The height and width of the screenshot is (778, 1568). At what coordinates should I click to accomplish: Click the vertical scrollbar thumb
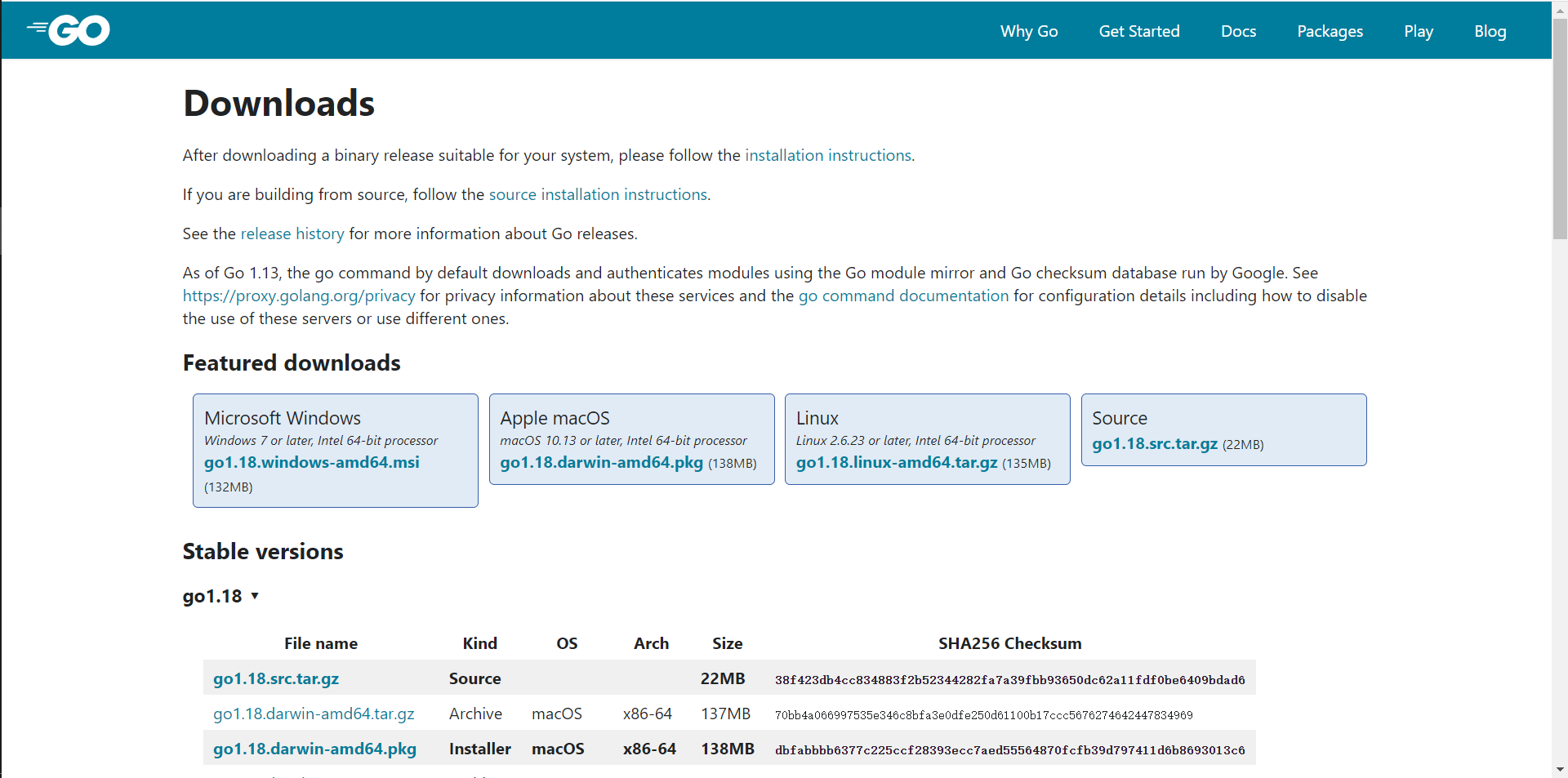[x=1560, y=129]
